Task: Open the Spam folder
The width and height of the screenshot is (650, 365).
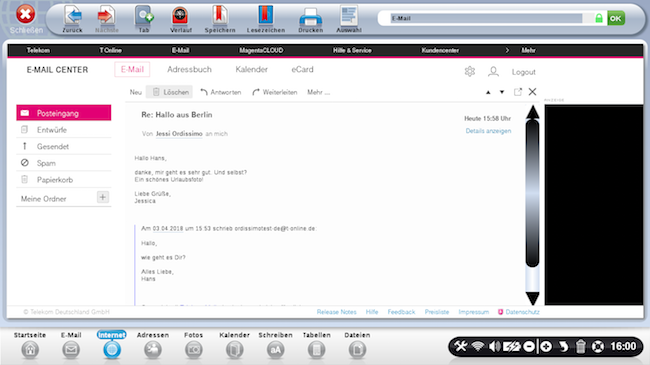Action: [64, 163]
